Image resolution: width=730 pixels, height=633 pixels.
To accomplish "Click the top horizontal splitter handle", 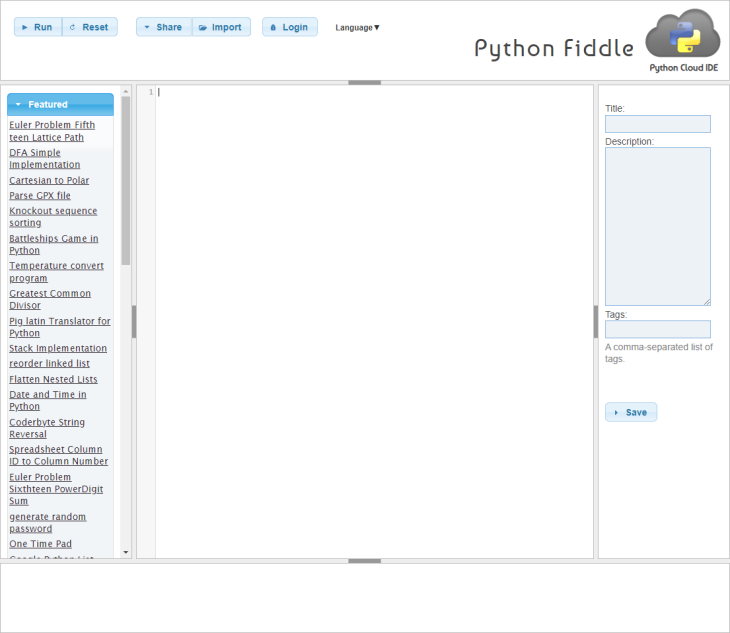I will click(364, 82).
